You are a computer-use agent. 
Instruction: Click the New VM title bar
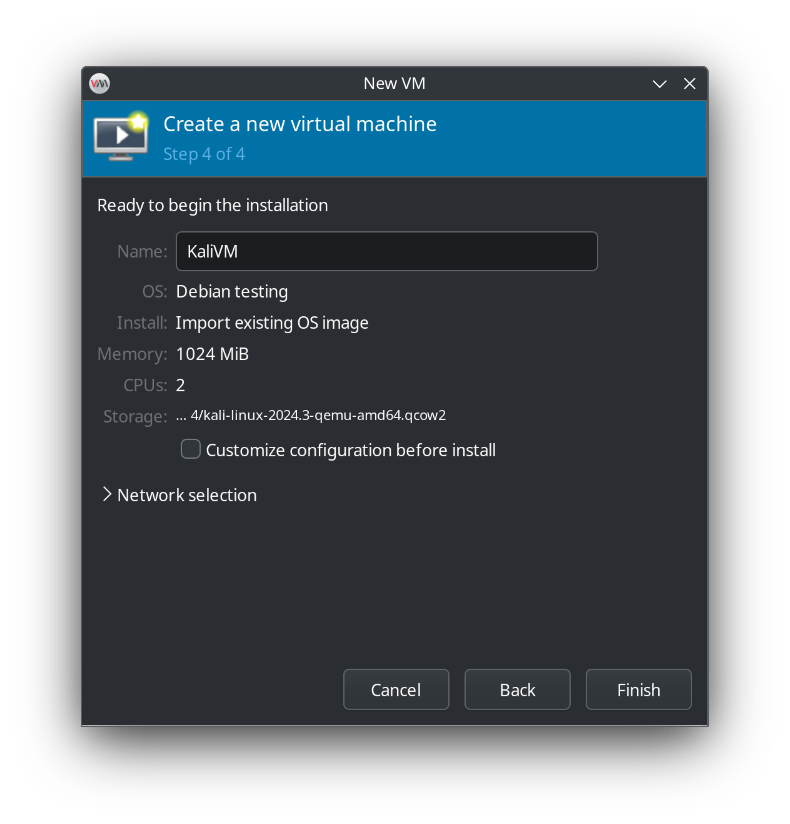click(394, 83)
